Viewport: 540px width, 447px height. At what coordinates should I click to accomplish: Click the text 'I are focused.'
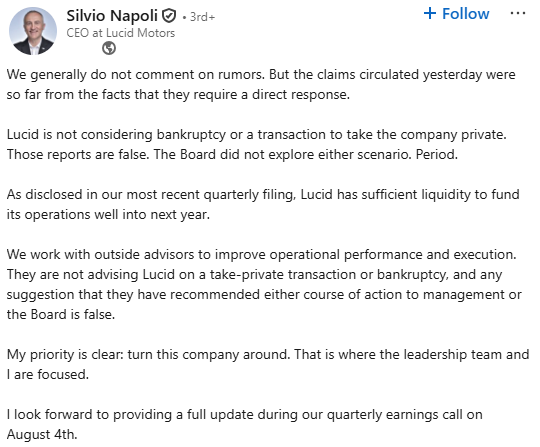[48, 374]
